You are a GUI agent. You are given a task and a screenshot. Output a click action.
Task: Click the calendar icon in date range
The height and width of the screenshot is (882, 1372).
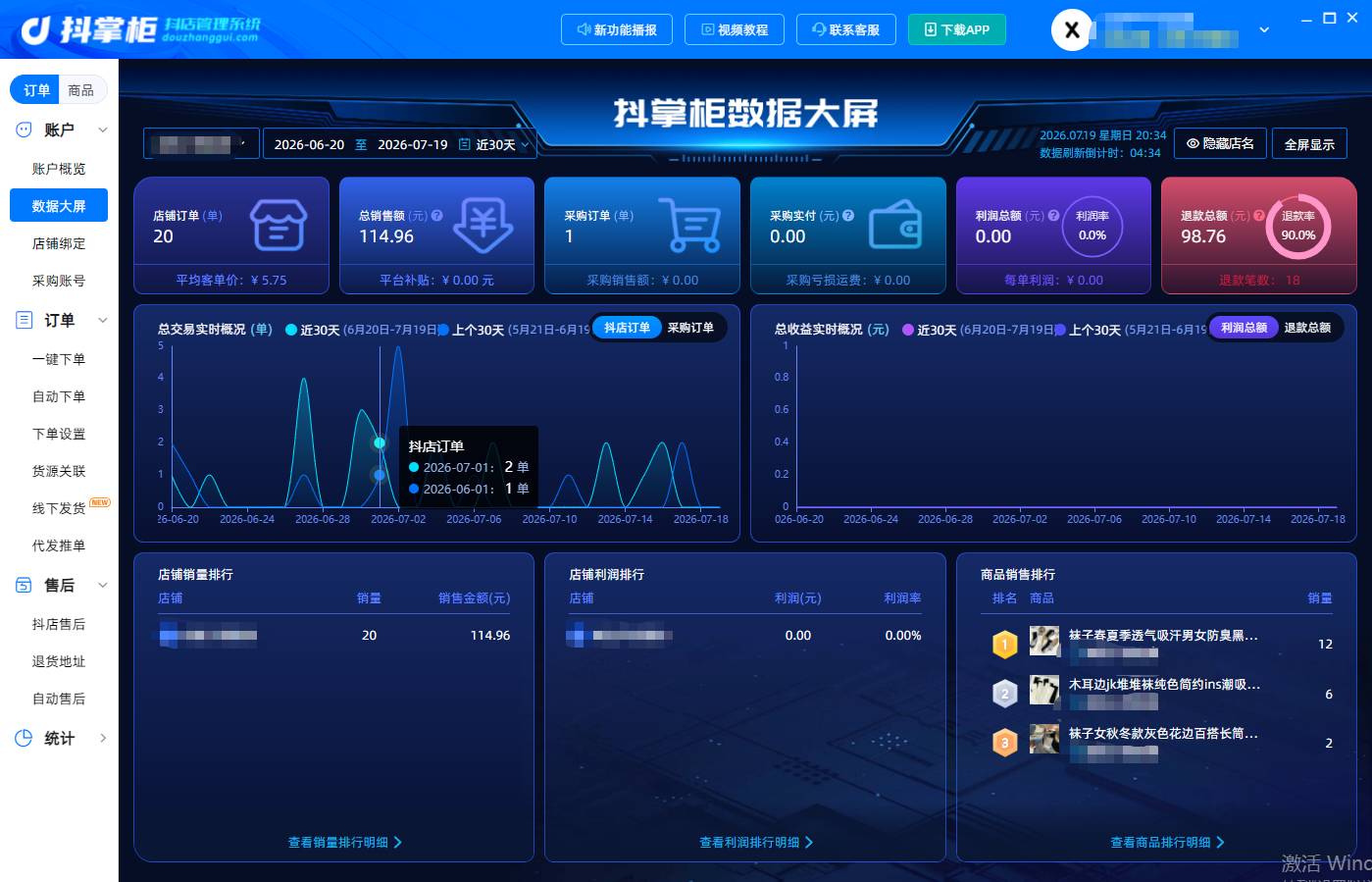coord(465,144)
